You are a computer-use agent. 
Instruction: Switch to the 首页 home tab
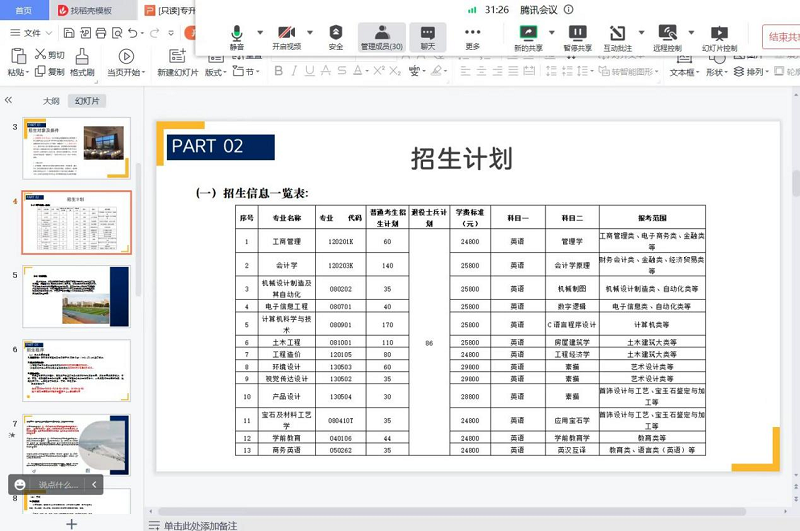23,10
